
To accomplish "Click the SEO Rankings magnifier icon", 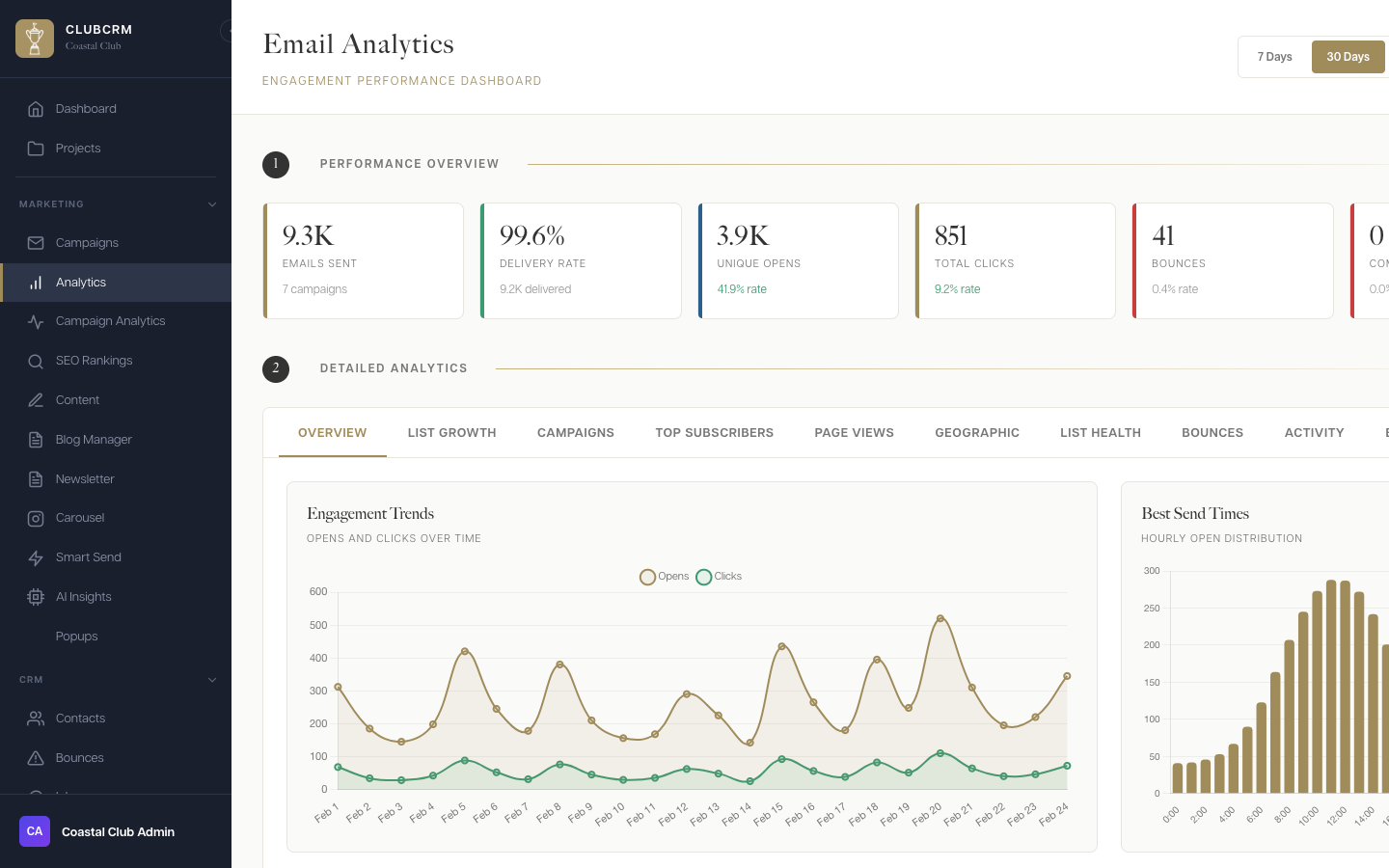I will [36, 360].
